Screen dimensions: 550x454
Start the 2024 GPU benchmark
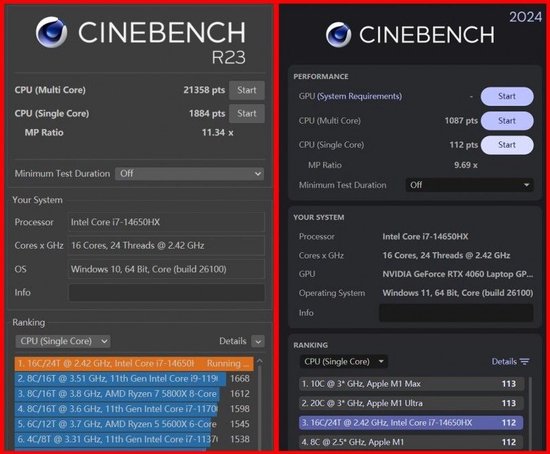(x=507, y=96)
